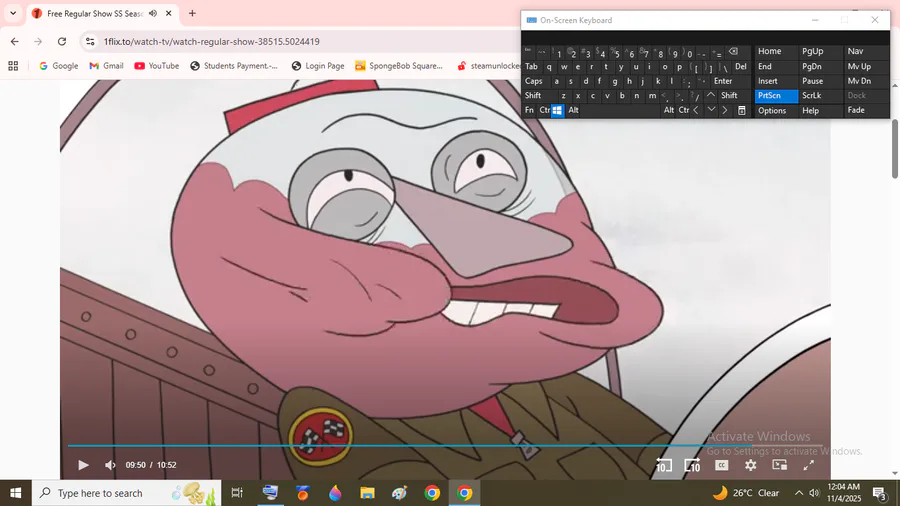Click the address bar URL
Viewport: 900px width, 506px height.
tap(211, 41)
